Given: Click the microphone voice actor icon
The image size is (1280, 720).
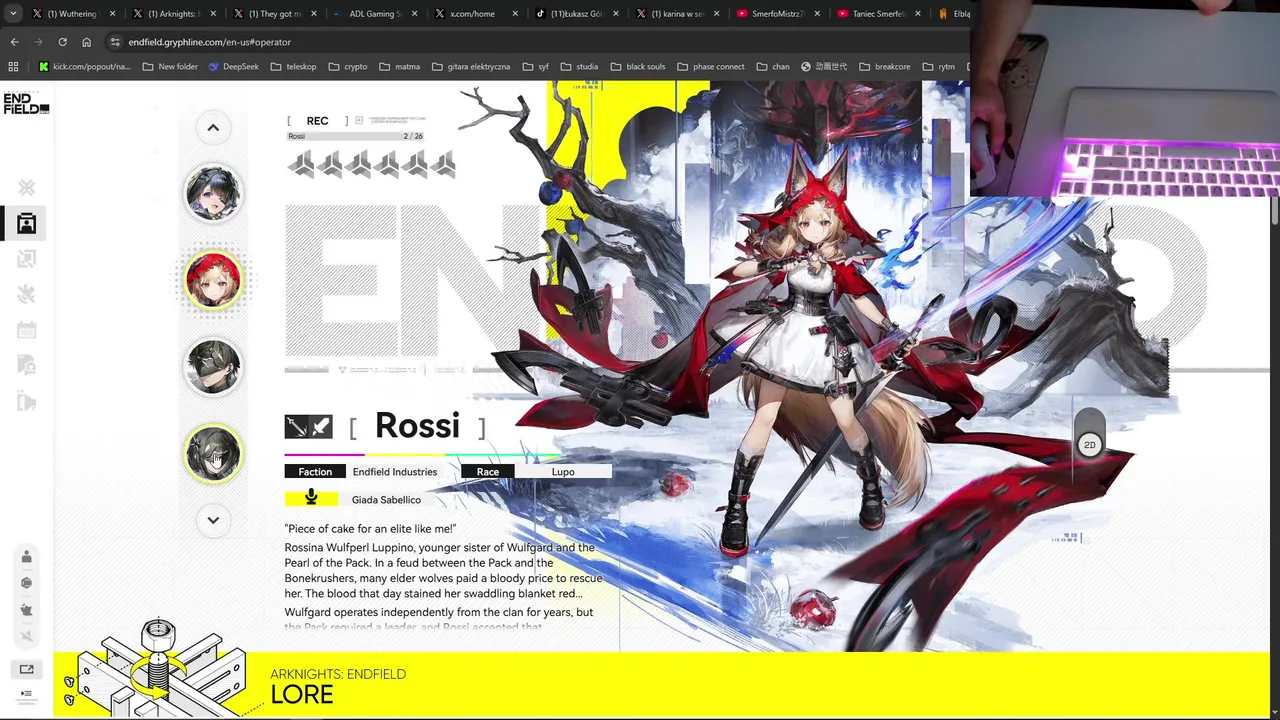Looking at the screenshot, I should pos(311,498).
